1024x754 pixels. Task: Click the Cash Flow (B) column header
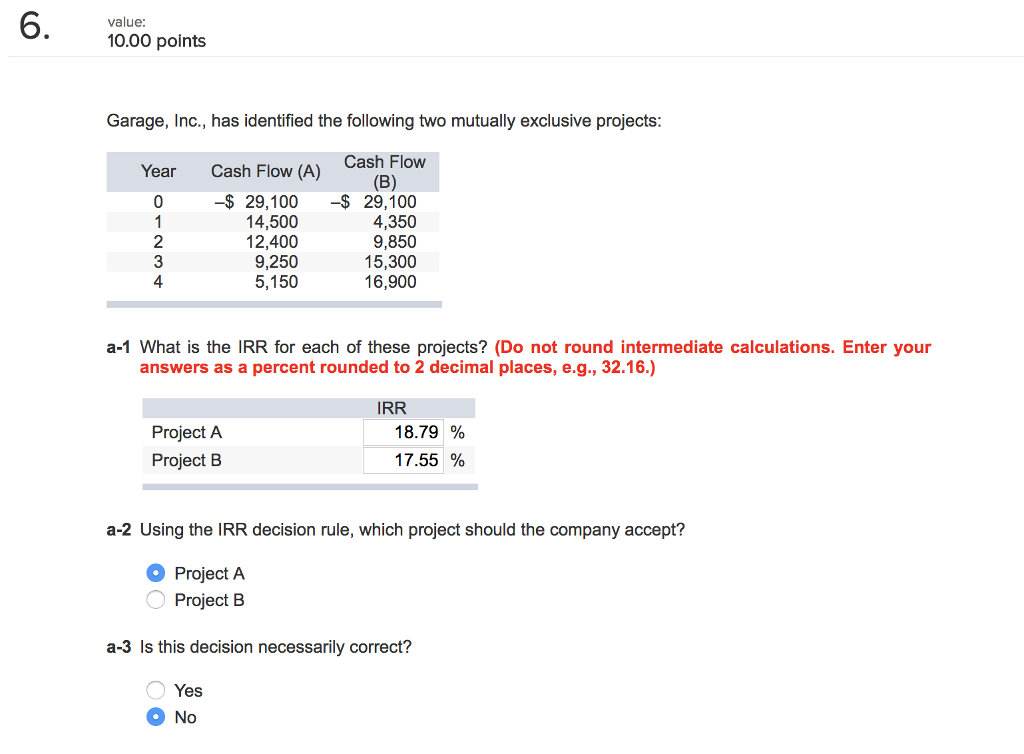point(385,171)
